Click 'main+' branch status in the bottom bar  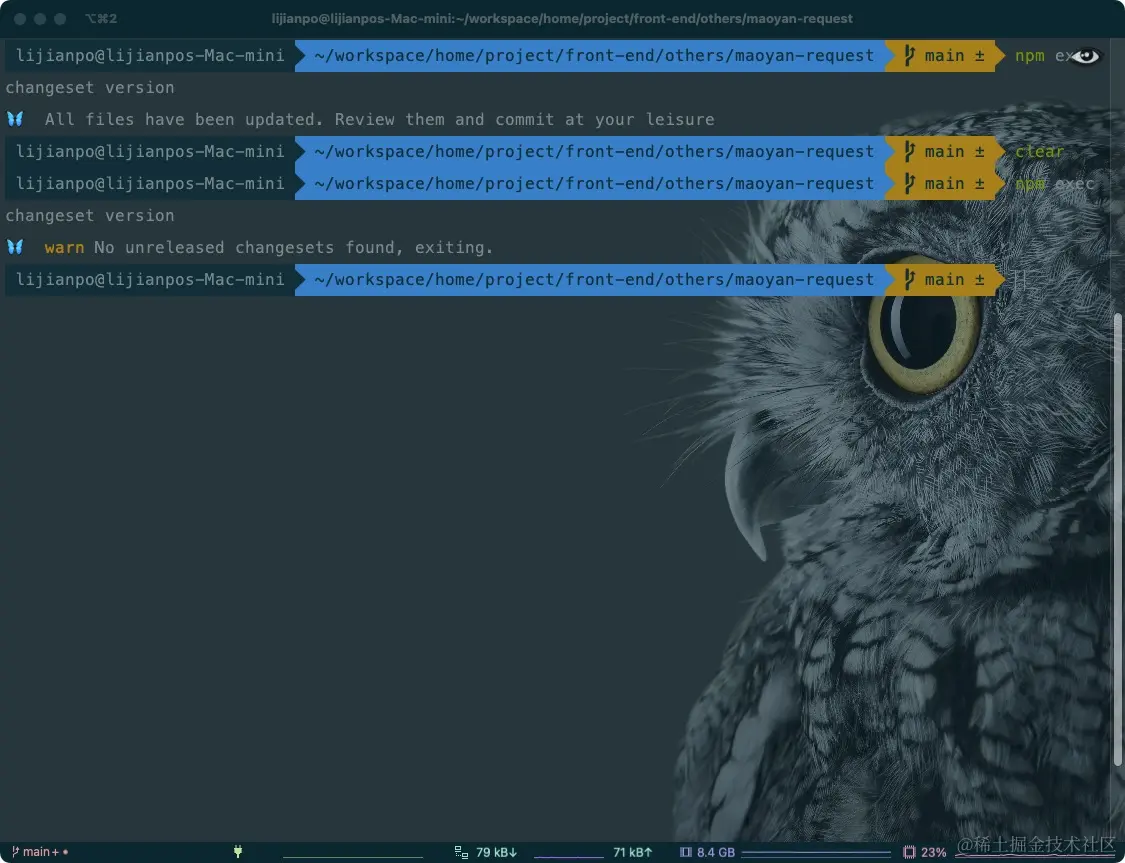click(x=40, y=852)
